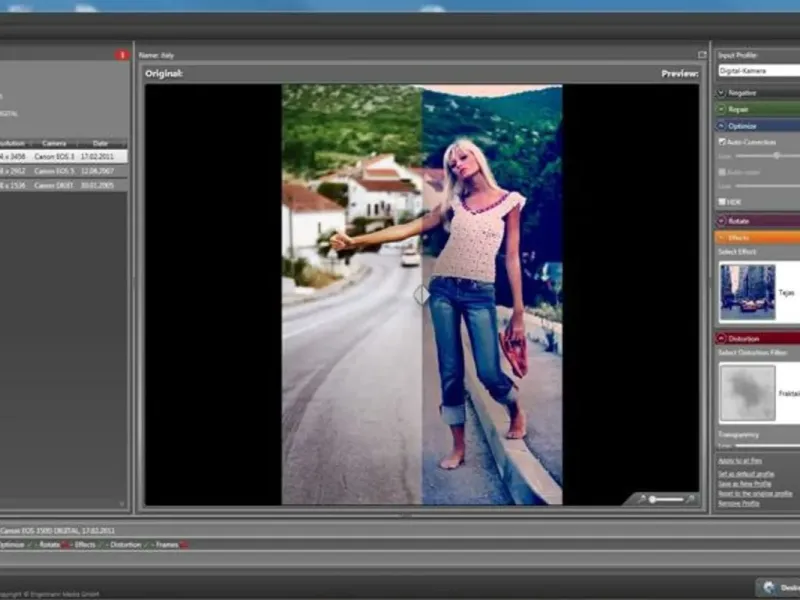This screenshot has height=600, width=800.
Task: Click the zoom-in magnifier icon under the preview
Action: (x=690, y=499)
